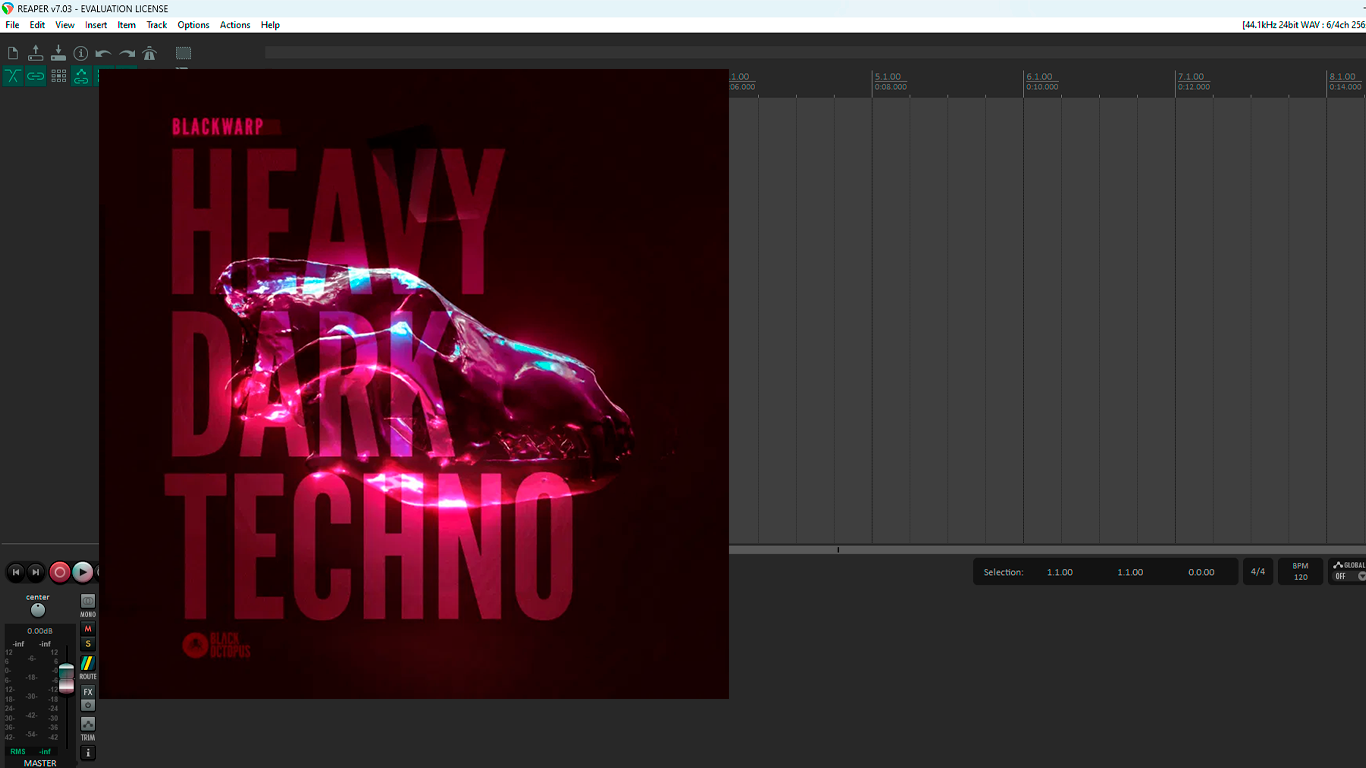Viewport: 1366px width, 768px height.
Task: Toggle auto-crossfade crossed-lines button
Action: pos(13,76)
